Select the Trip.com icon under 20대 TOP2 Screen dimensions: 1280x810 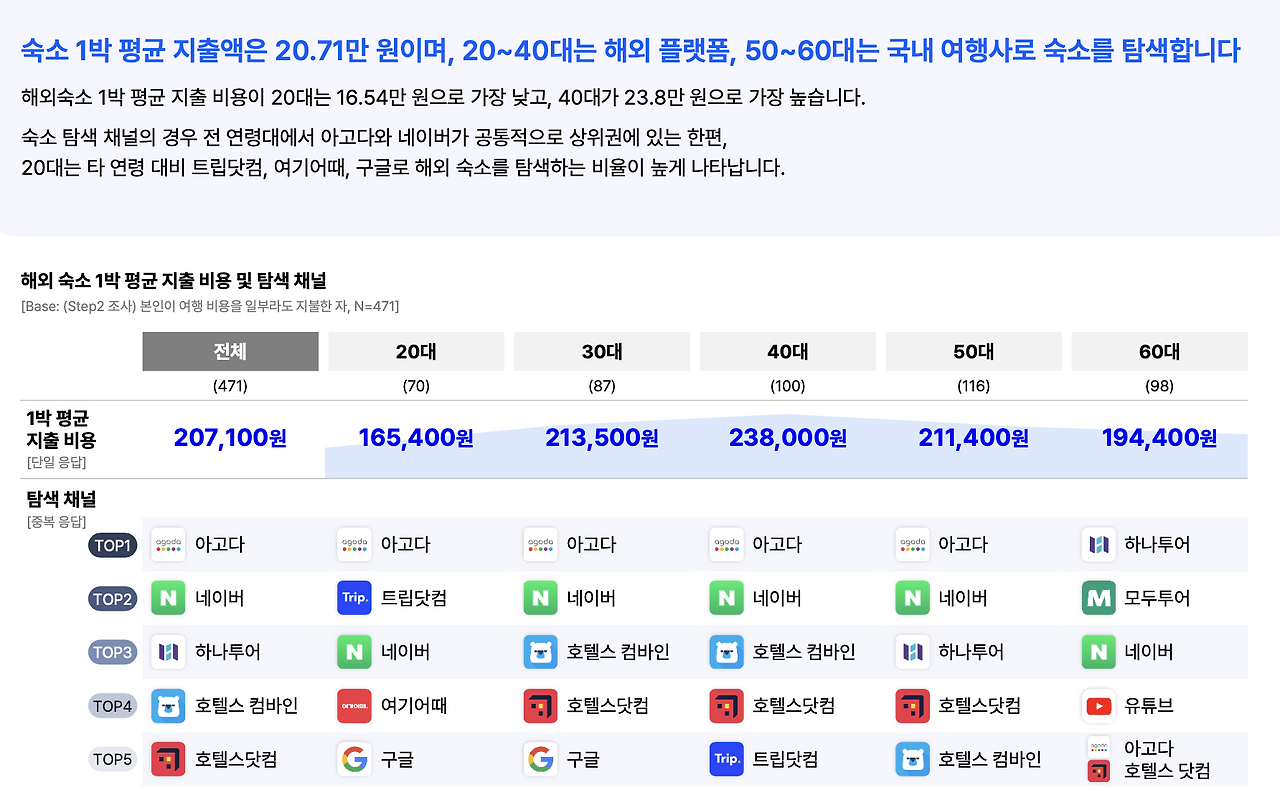(354, 597)
